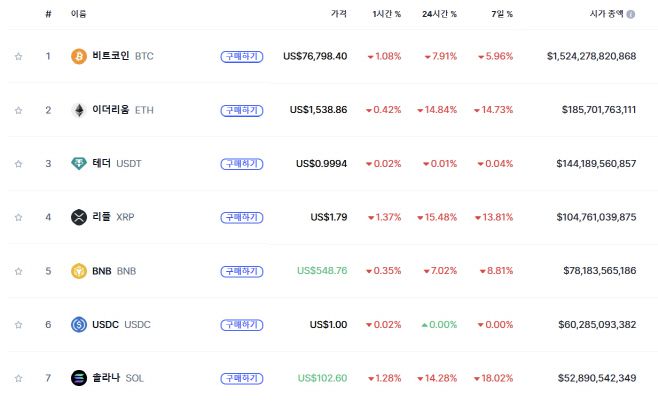Toggle watchlist star for Ethereum
This screenshot has height=403, width=658.
[18, 110]
